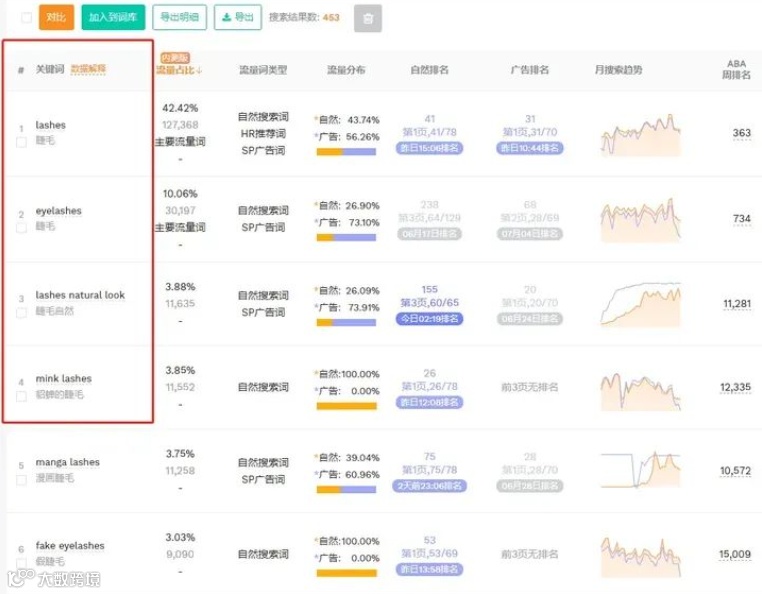
Task: Click traffic distribution bar for eyelashes
Action: pyautogui.click(x=346, y=238)
